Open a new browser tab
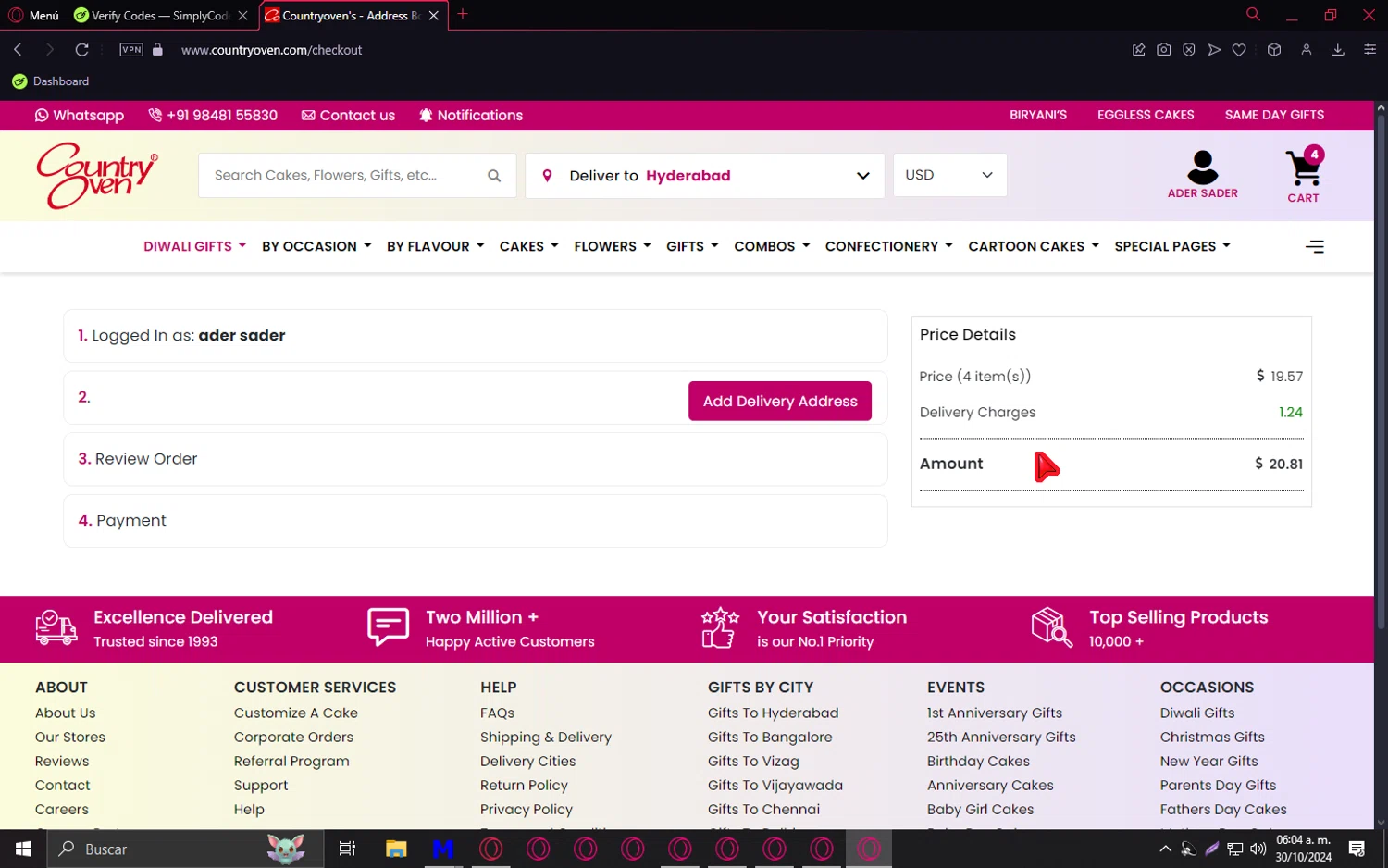Image resolution: width=1388 pixels, height=868 pixels. pos(463,14)
